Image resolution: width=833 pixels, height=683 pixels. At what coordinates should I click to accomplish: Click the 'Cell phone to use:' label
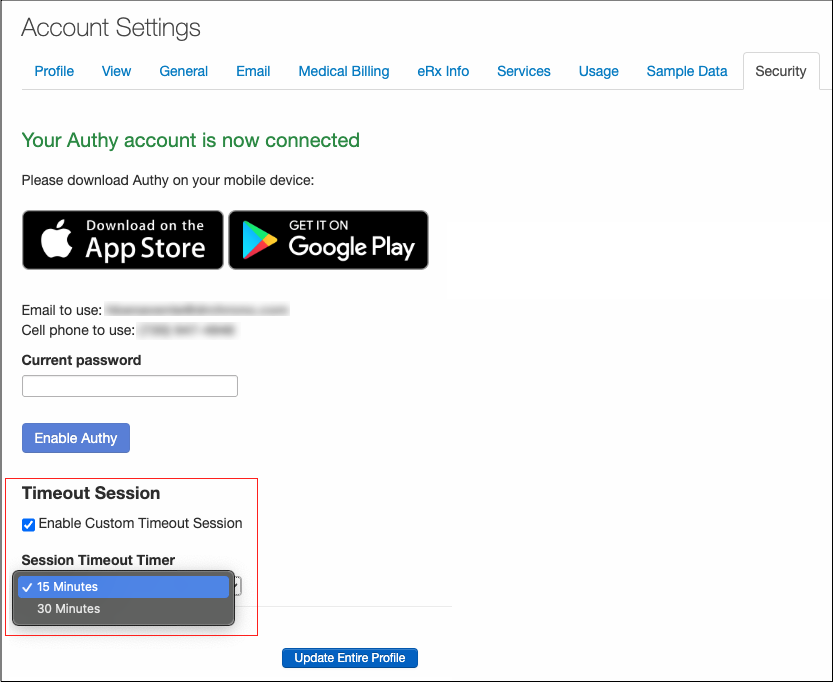(78, 330)
